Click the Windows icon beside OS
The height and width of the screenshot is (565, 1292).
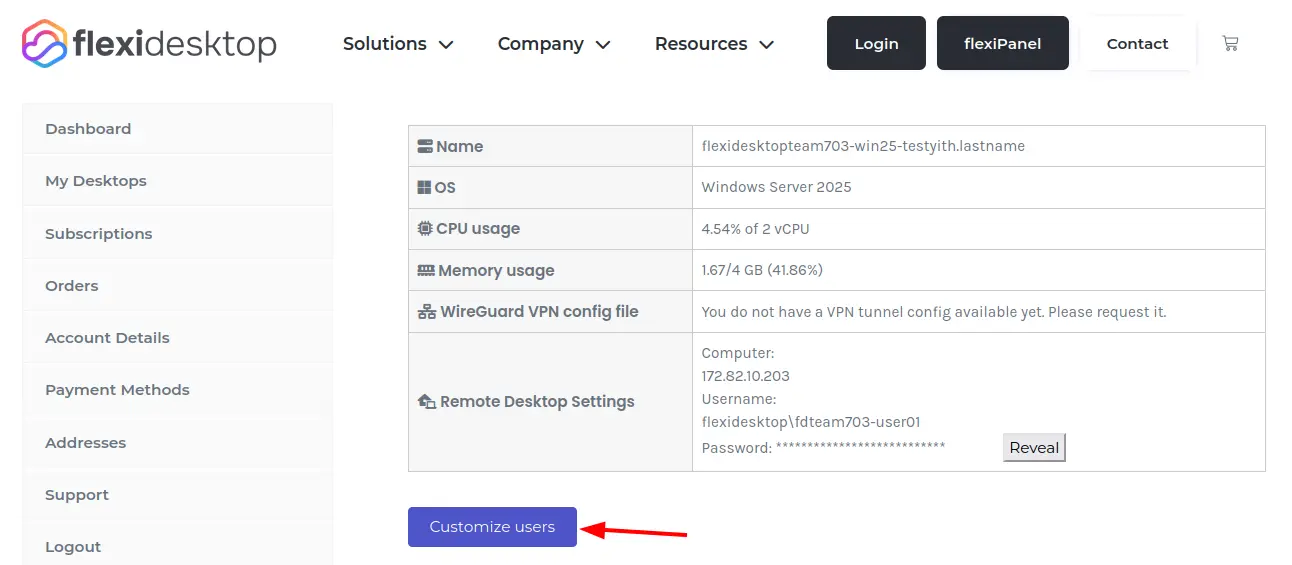click(424, 187)
